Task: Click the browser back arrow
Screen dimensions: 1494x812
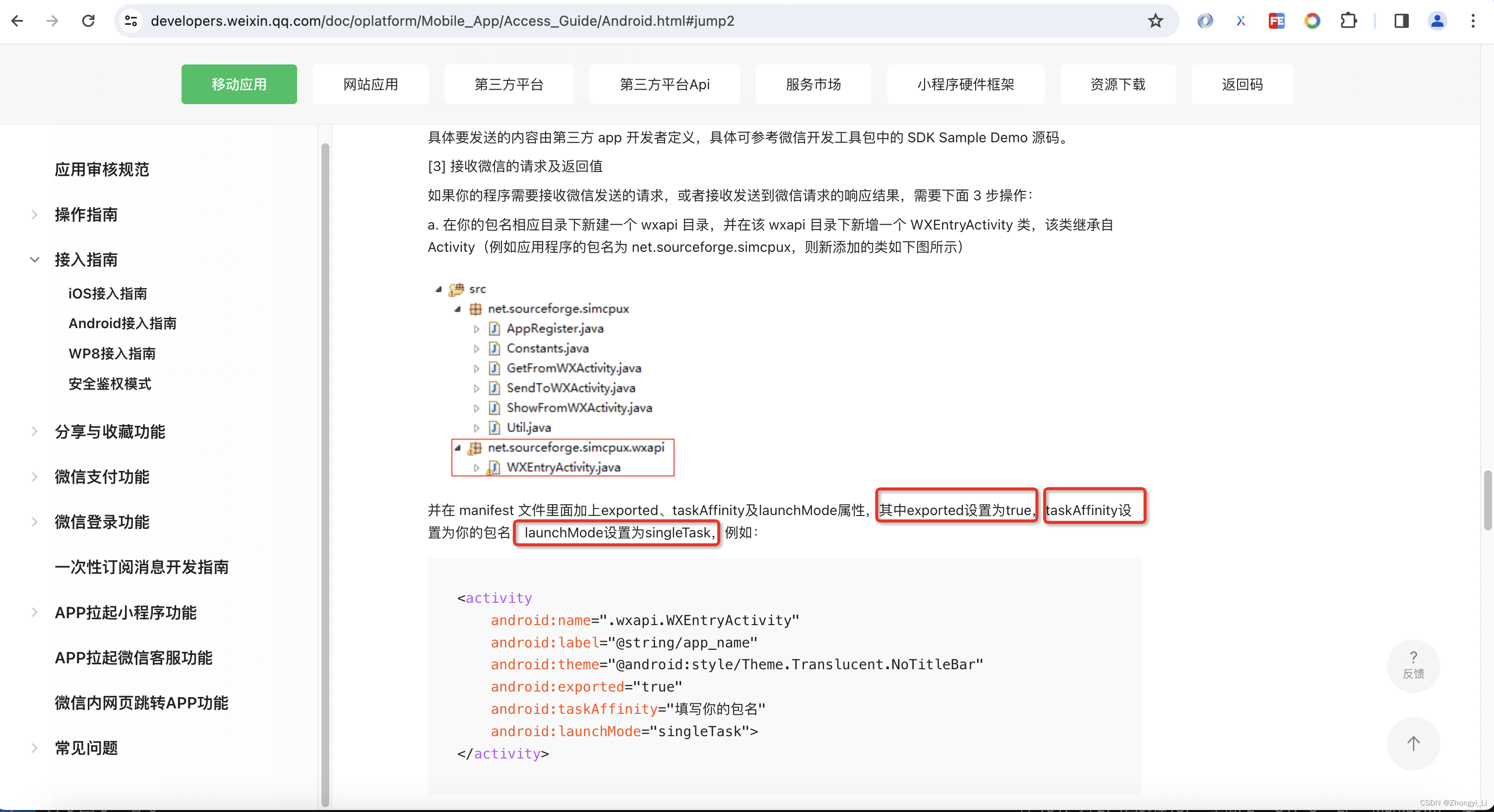Action: pos(17,21)
